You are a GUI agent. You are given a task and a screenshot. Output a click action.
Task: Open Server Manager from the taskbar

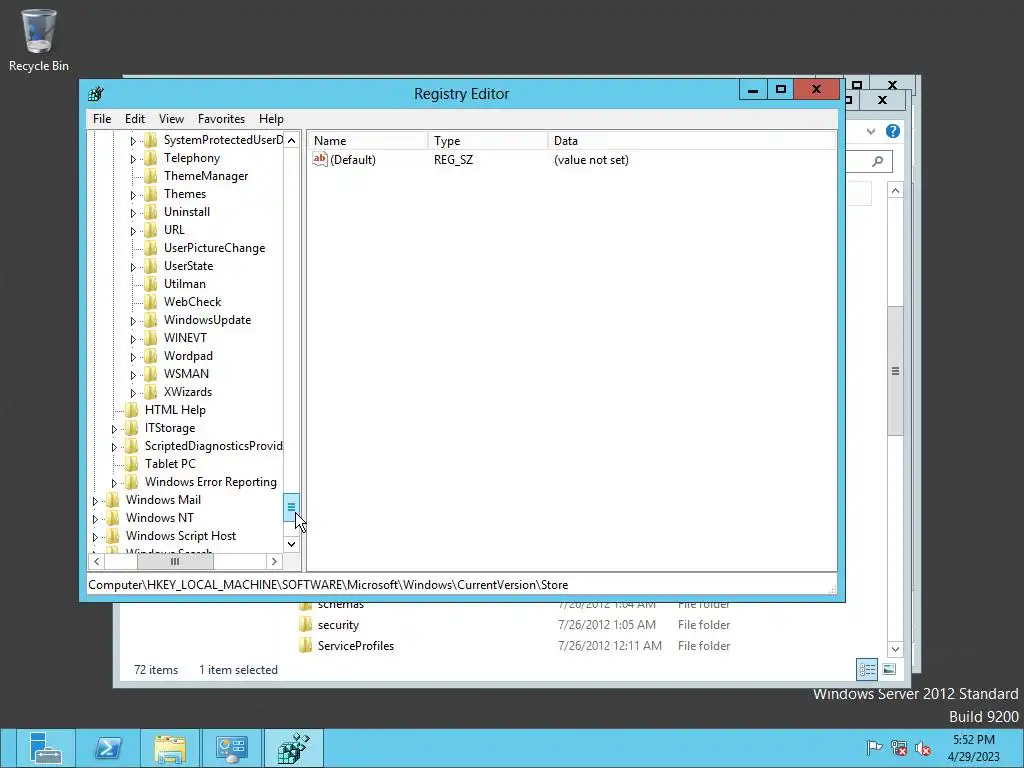[45, 748]
